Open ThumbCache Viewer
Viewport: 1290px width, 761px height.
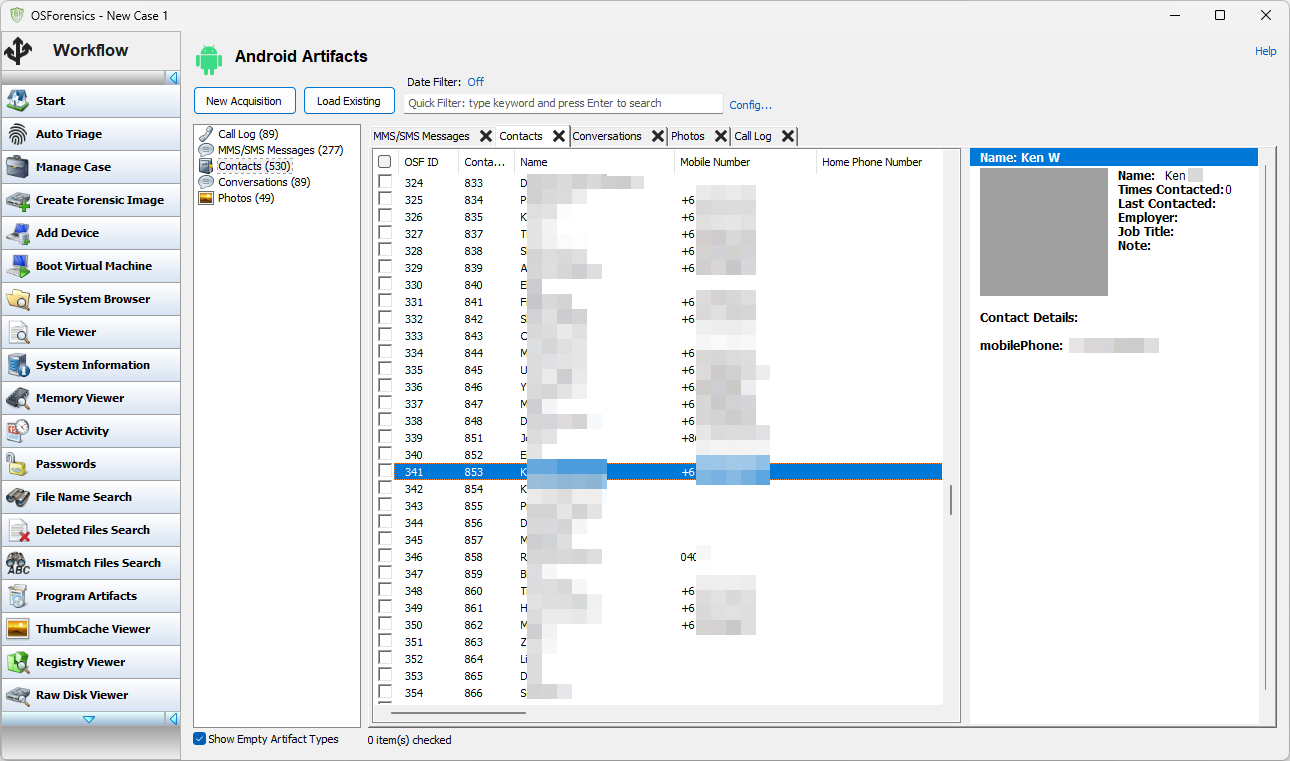point(91,629)
